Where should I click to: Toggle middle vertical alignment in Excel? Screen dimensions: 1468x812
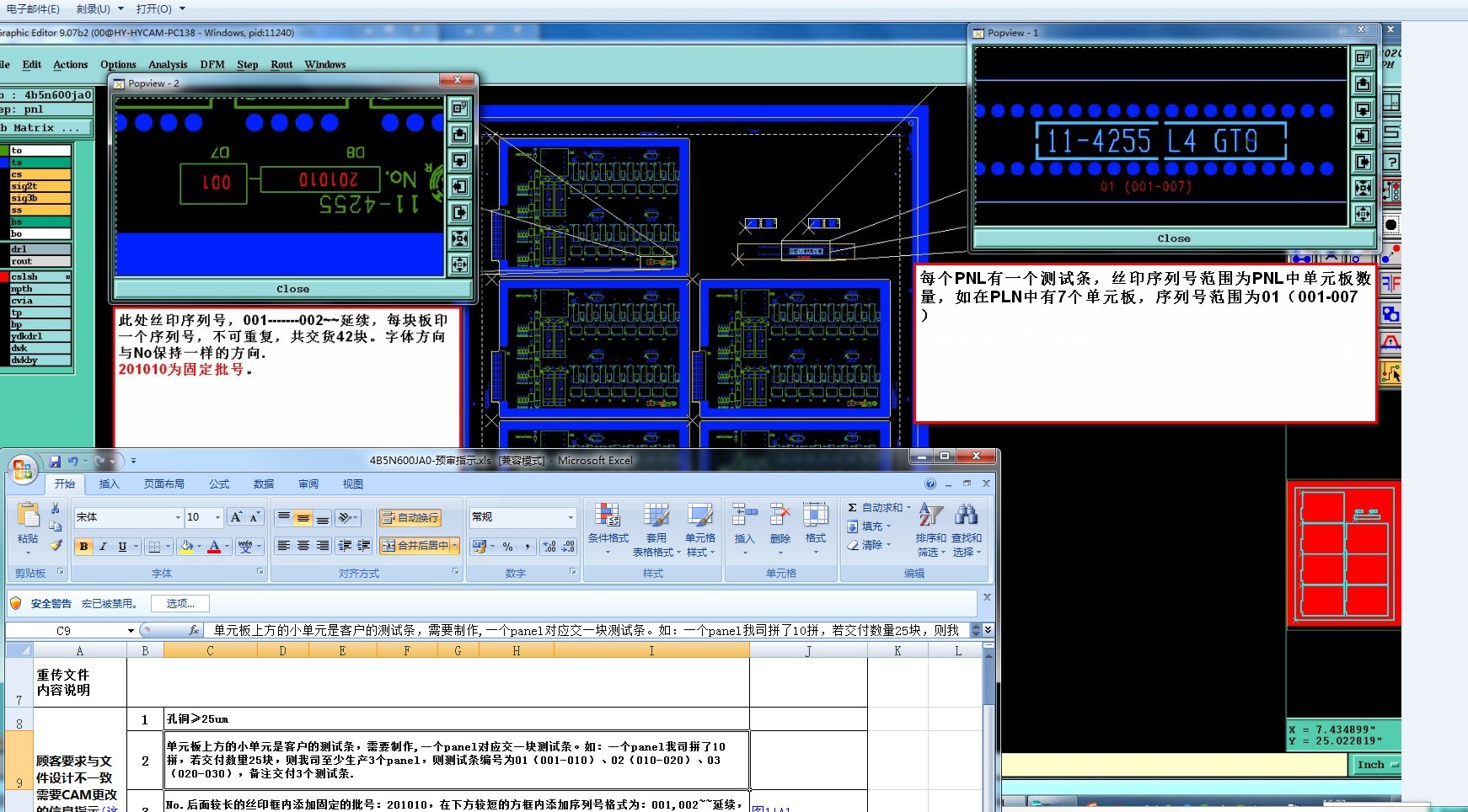pyautogui.click(x=303, y=518)
